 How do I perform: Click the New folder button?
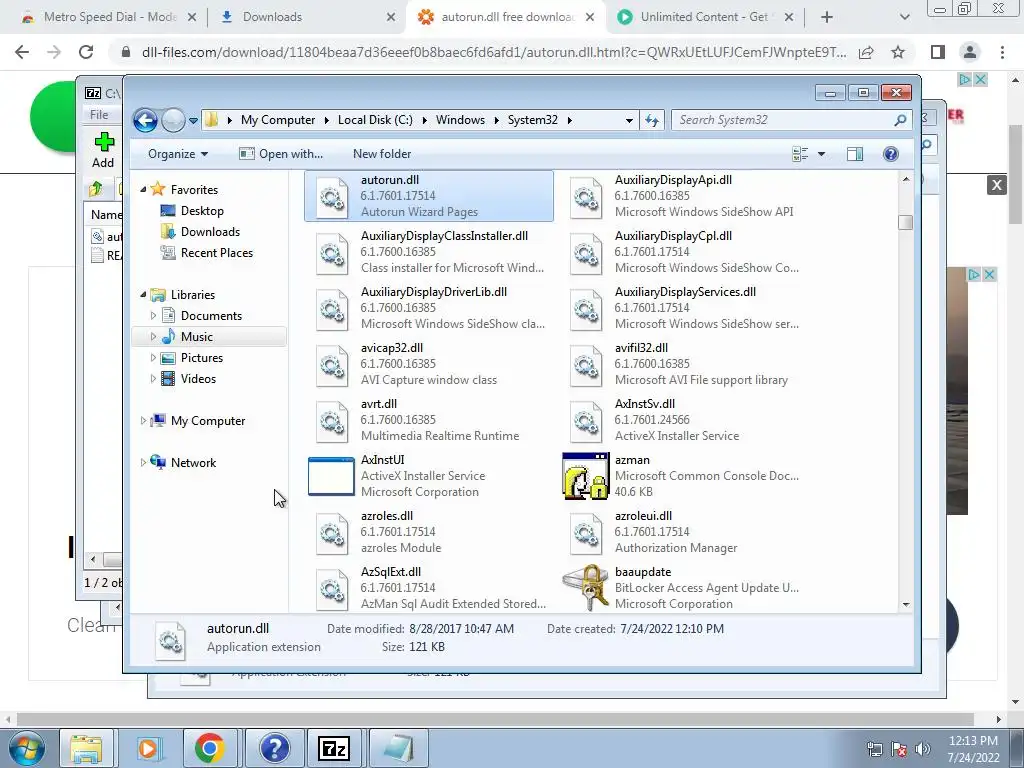382,154
